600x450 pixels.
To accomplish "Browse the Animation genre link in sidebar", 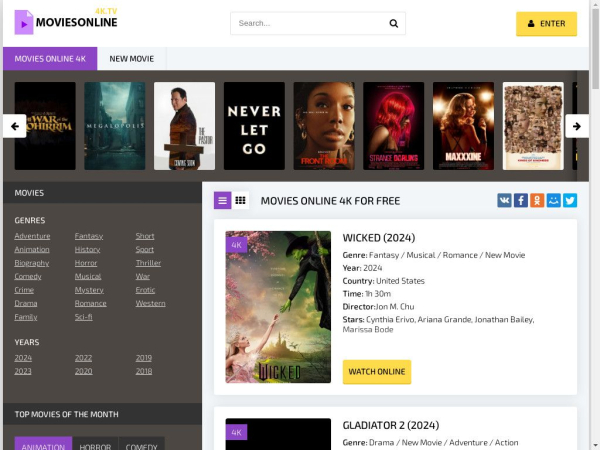I will tap(32, 249).
